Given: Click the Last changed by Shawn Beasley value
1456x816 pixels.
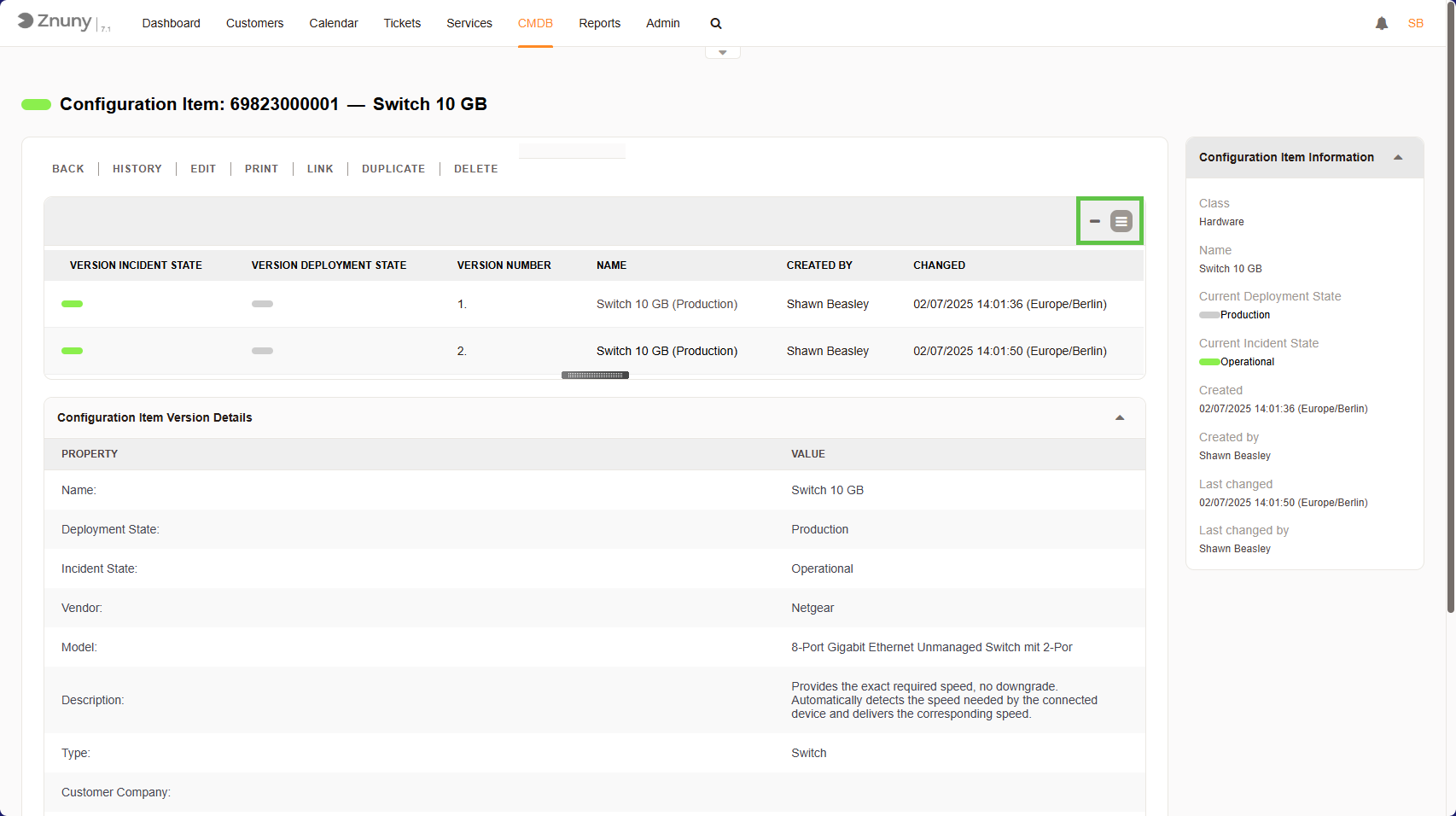Looking at the screenshot, I should click(1235, 549).
